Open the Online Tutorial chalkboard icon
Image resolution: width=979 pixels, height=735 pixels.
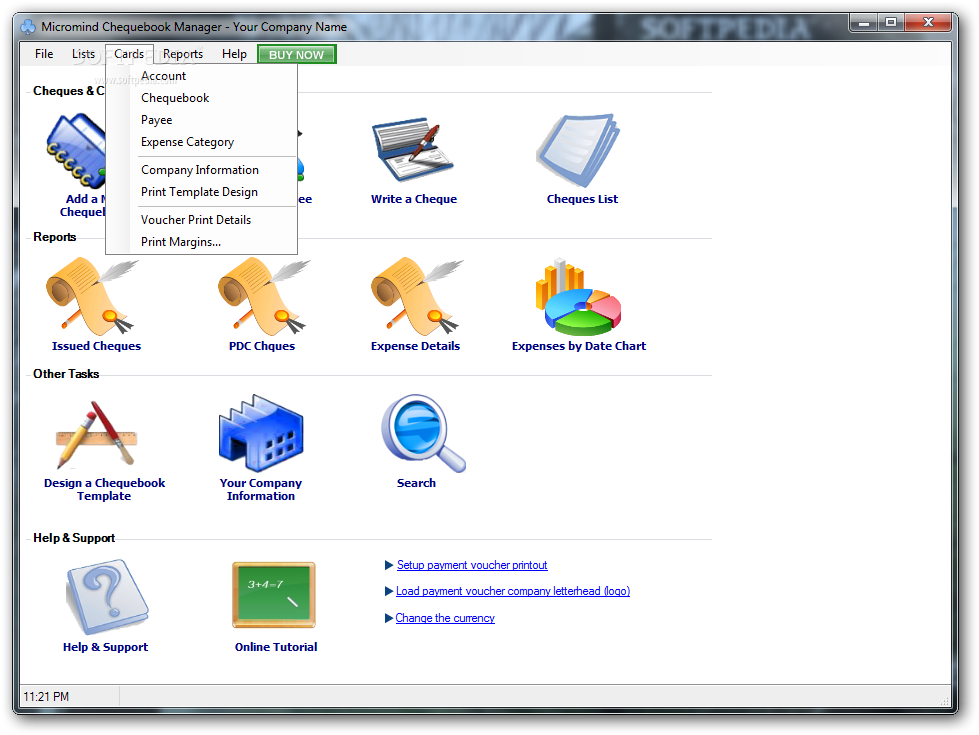273,594
